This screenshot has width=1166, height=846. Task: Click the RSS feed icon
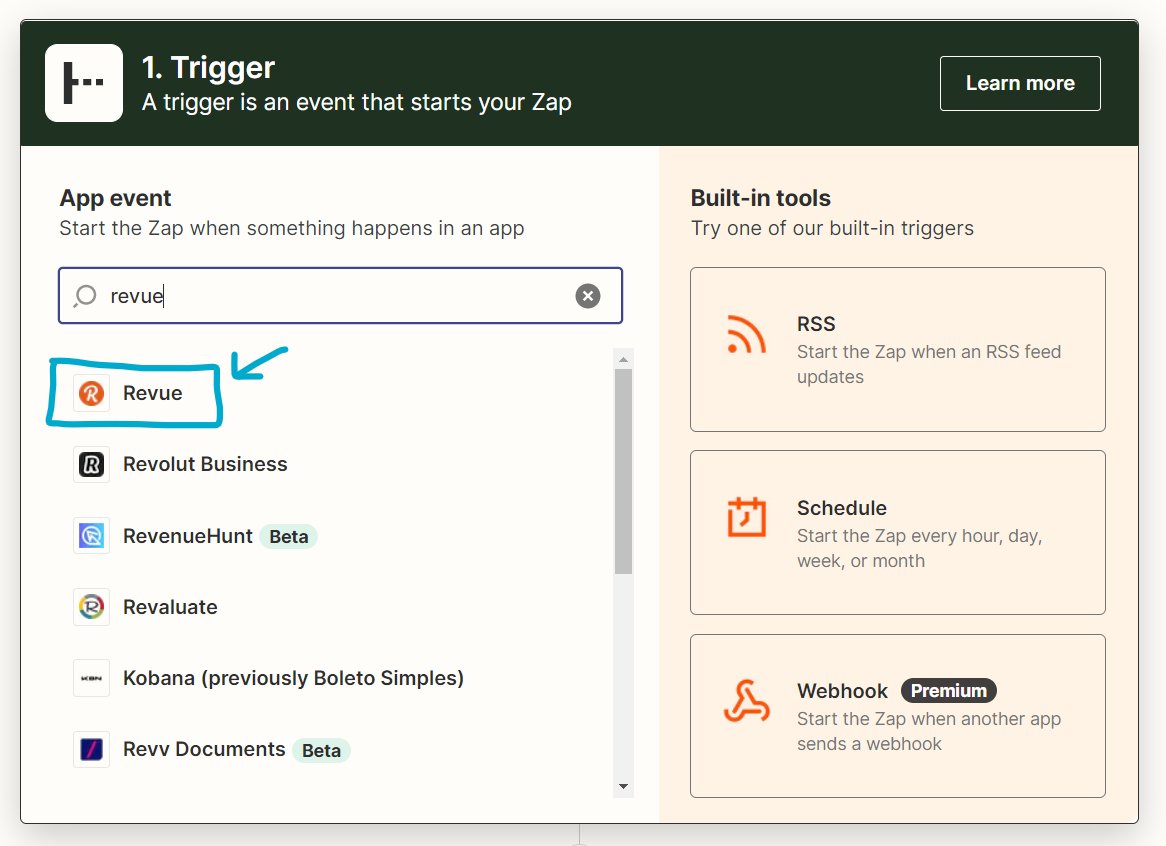pos(746,334)
